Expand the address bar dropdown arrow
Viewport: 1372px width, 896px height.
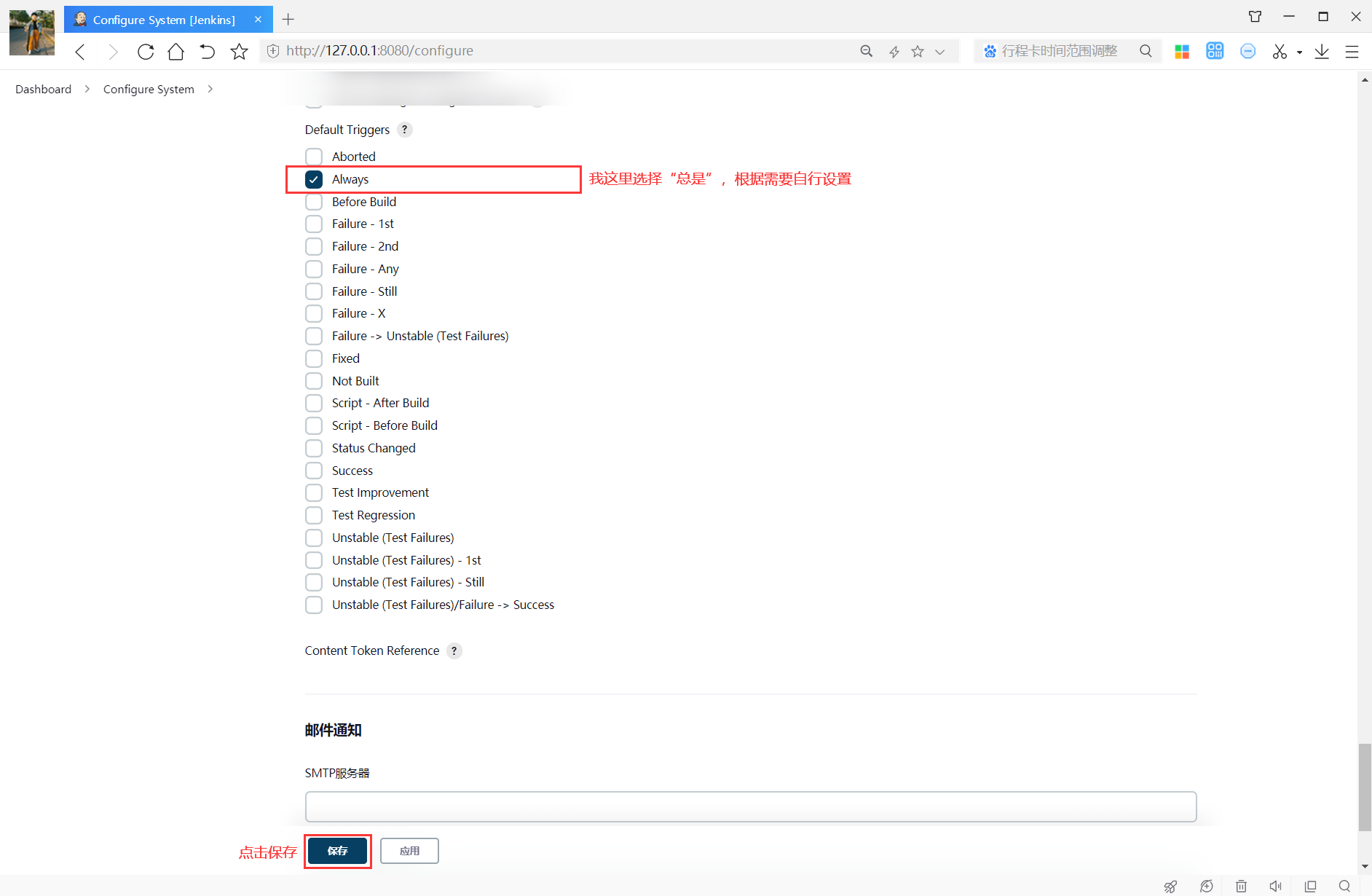point(940,52)
